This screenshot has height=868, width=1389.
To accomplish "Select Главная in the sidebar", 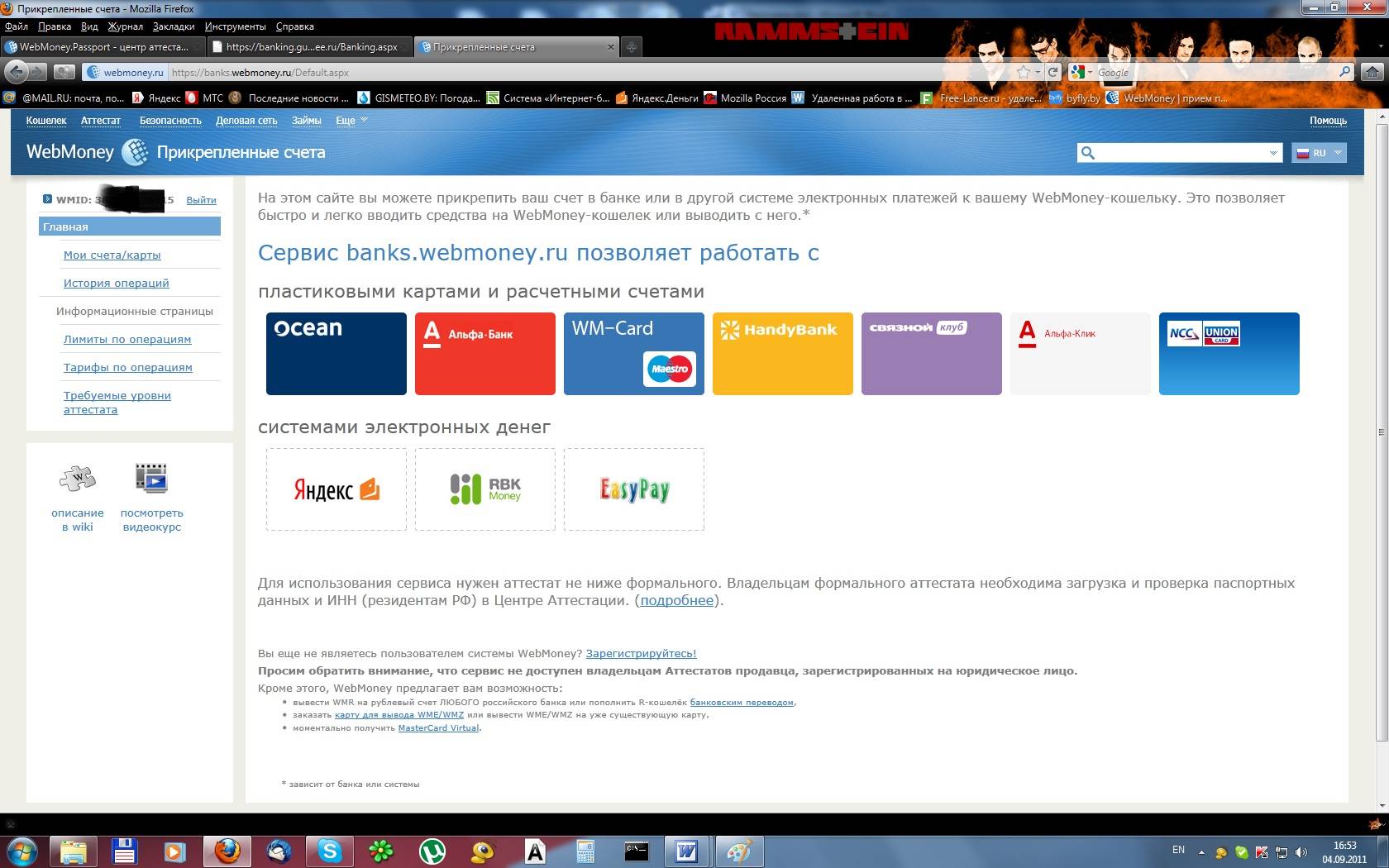I will click(x=130, y=227).
